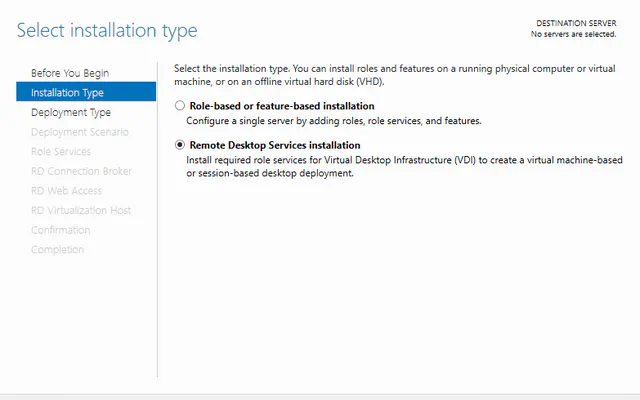Click the RD Web Access step
The width and height of the screenshot is (640, 400).
point(67,191)
